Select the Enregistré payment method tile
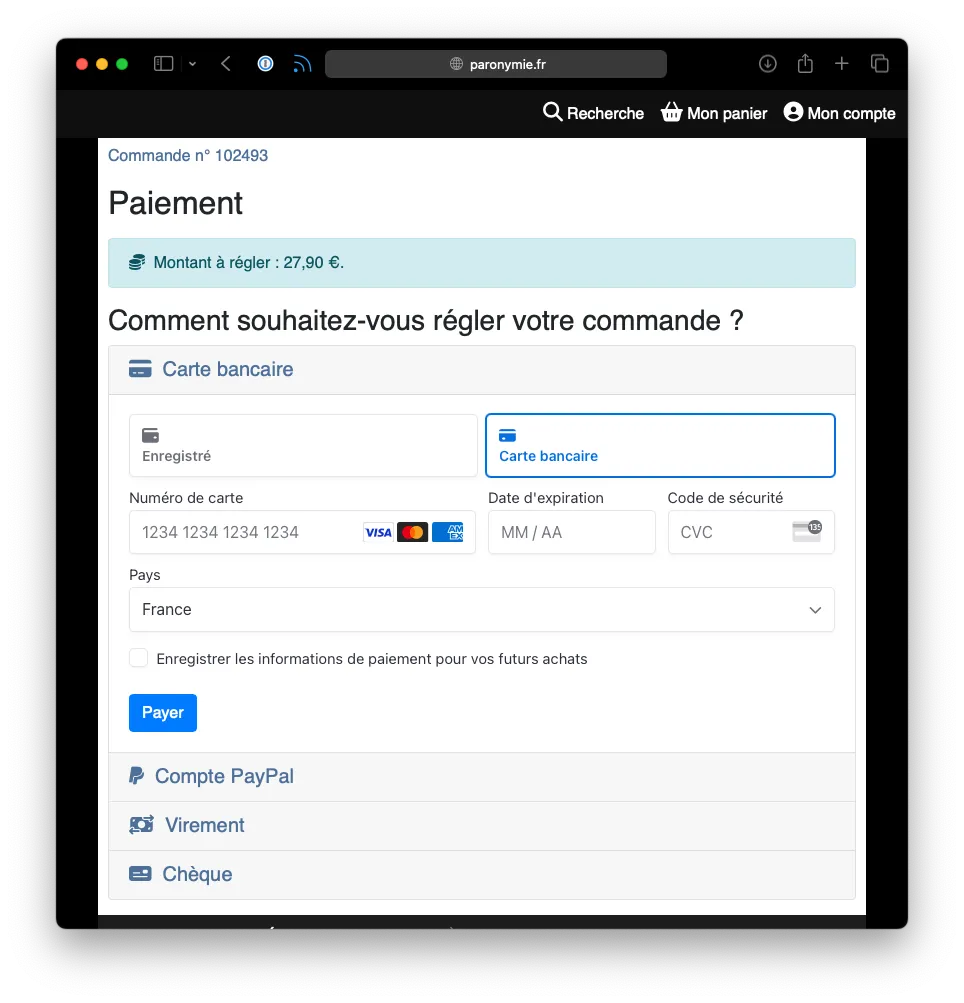Viewport: 964px width, 1003px height. coord(303,446)
